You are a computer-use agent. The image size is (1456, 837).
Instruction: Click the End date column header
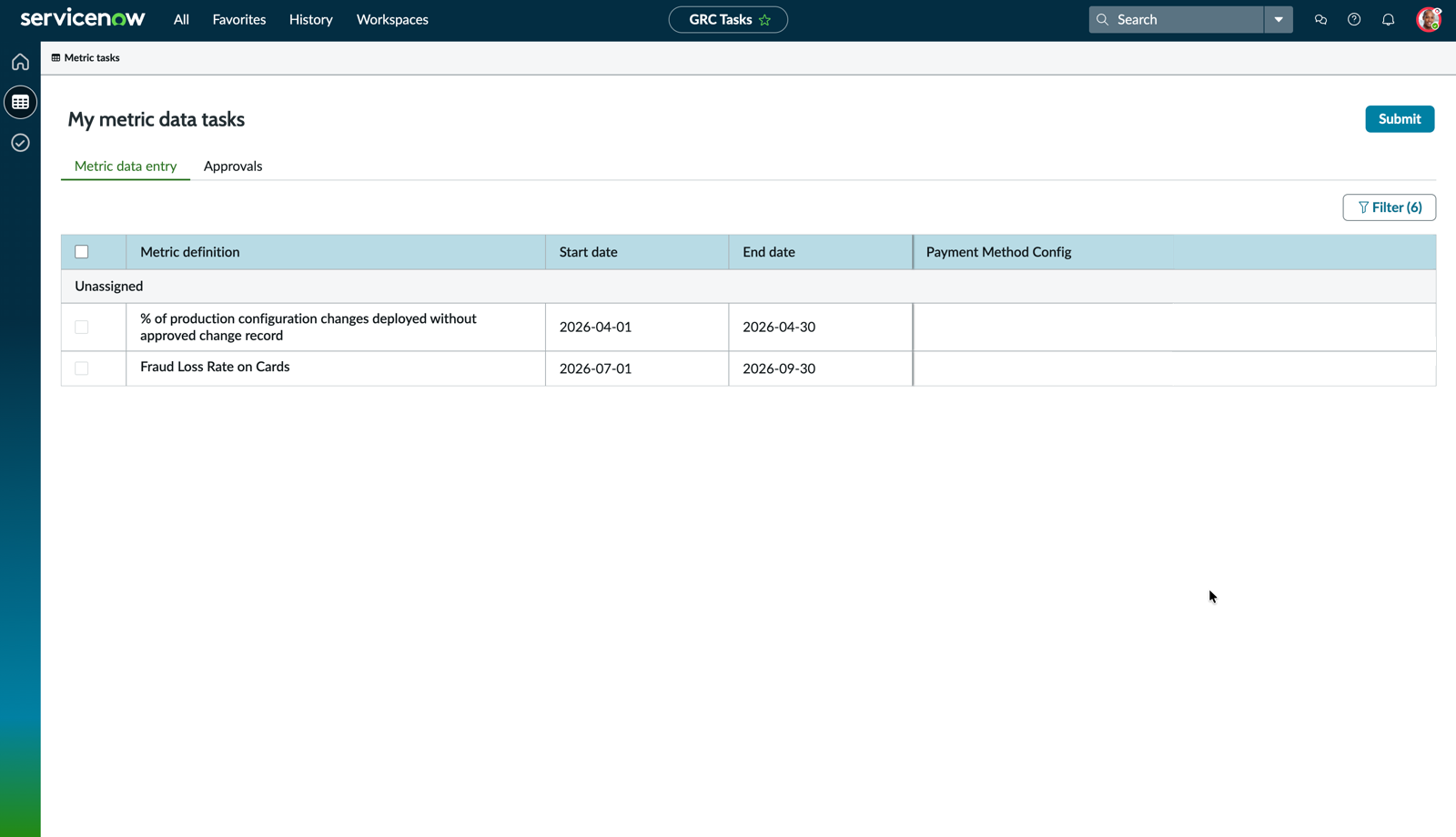(820, 252)
